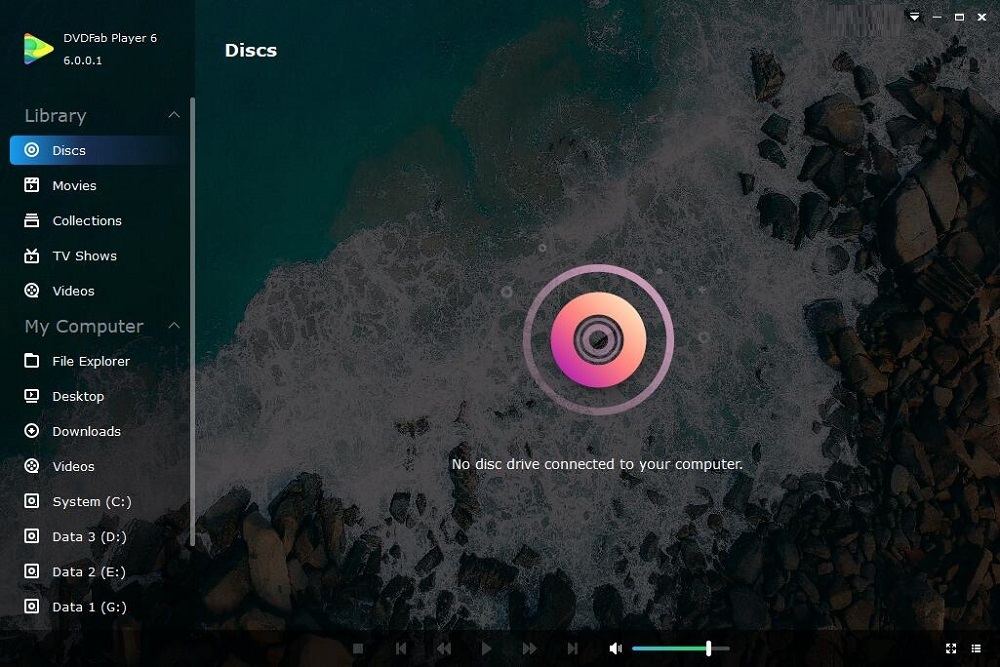This screenshot has width=1000, height=667.
Task: Skip to previous chapter button
Action: (x=401, y=649)
